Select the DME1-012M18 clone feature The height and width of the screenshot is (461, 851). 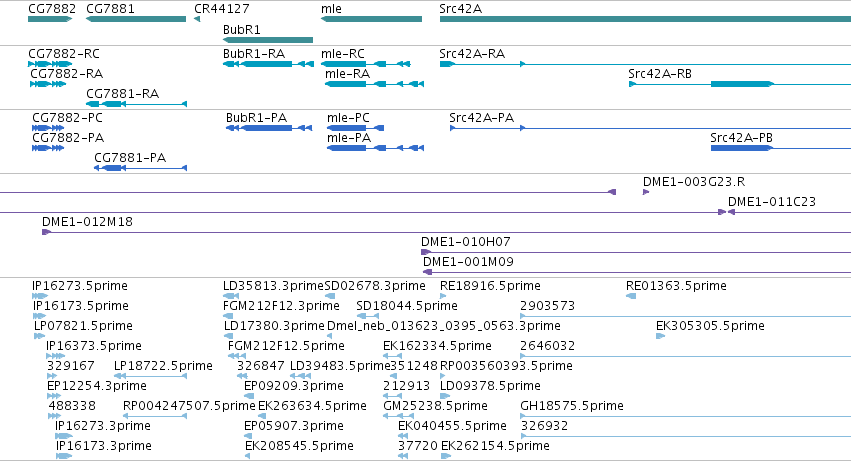click(446, 232)
